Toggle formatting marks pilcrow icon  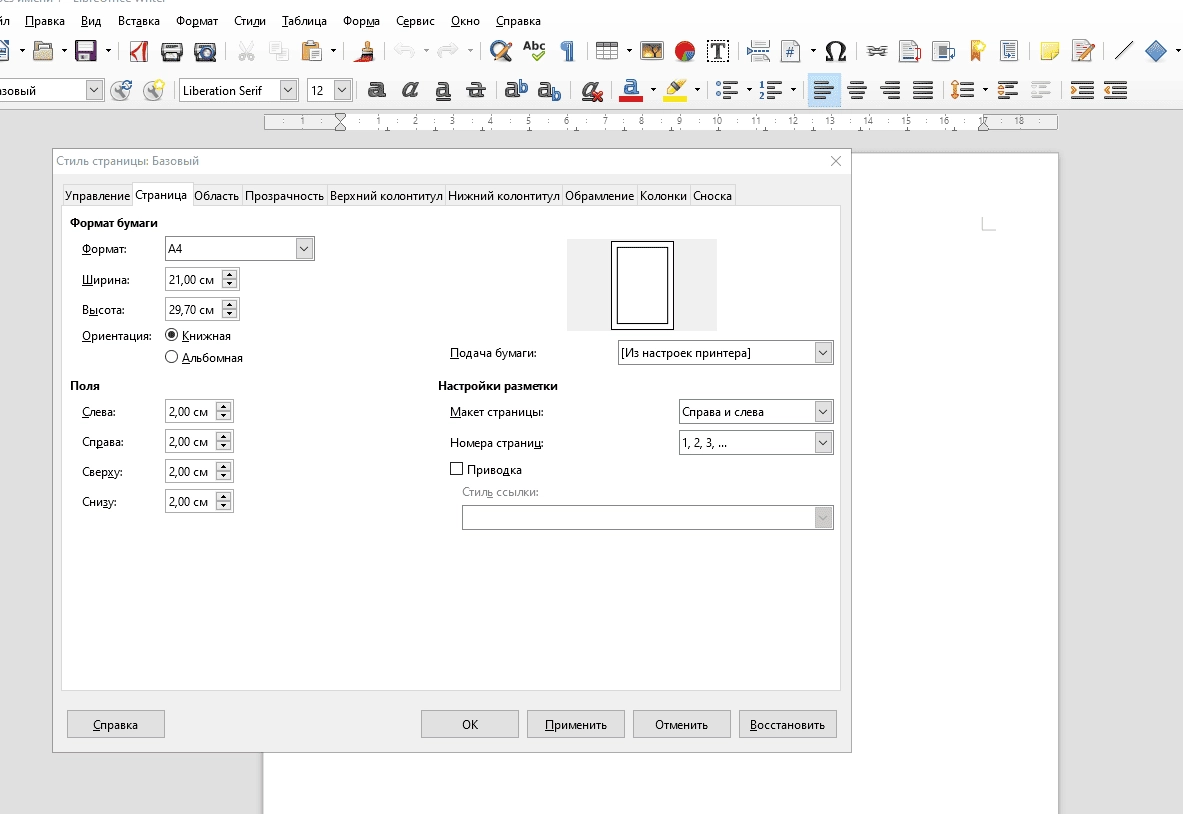567,51
